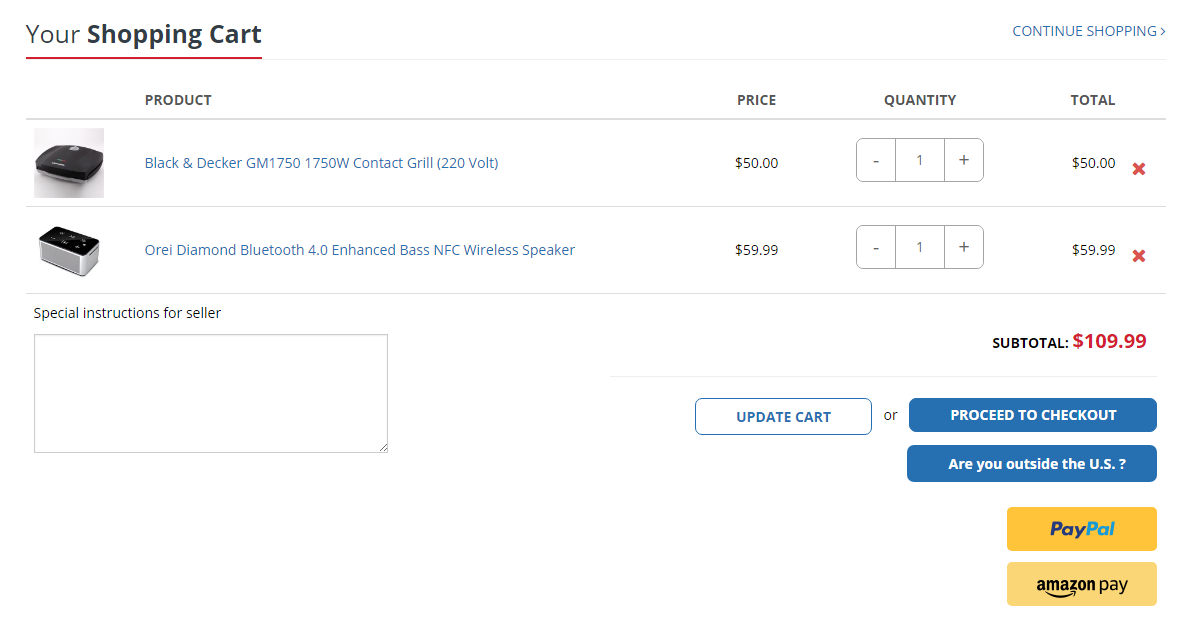Proceed to checkout
Image resolution: width=1191 pixels, height=632 pixels.
coord(1032,415)
